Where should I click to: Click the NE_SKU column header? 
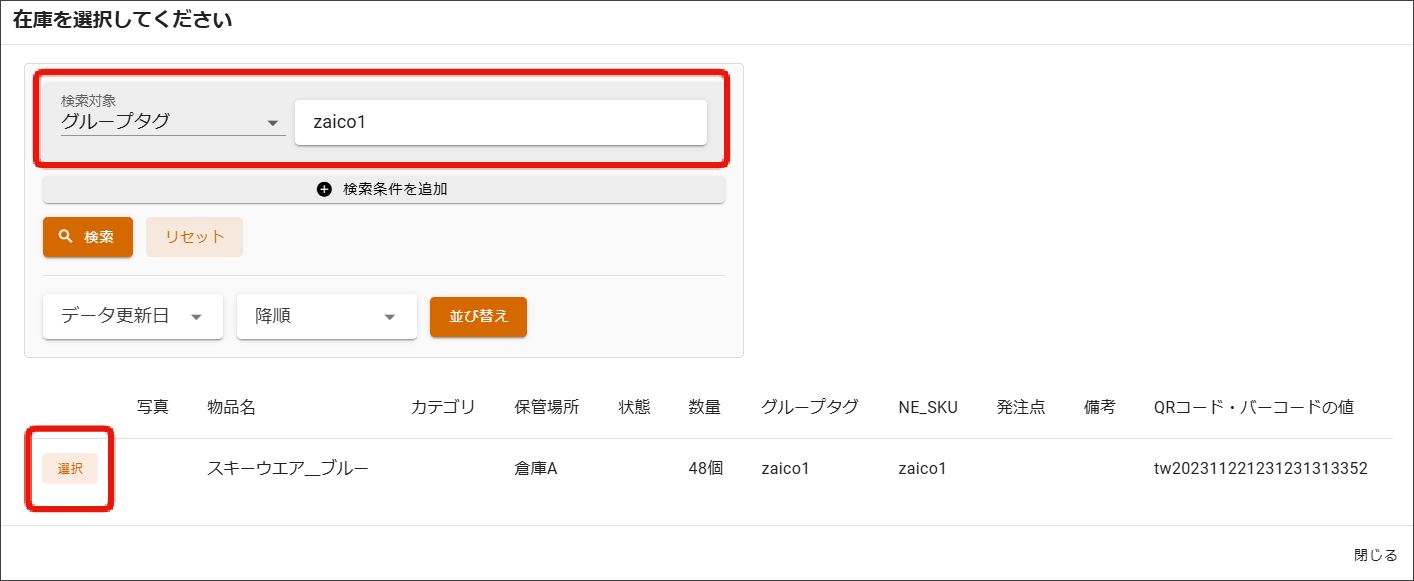[927, 407]
